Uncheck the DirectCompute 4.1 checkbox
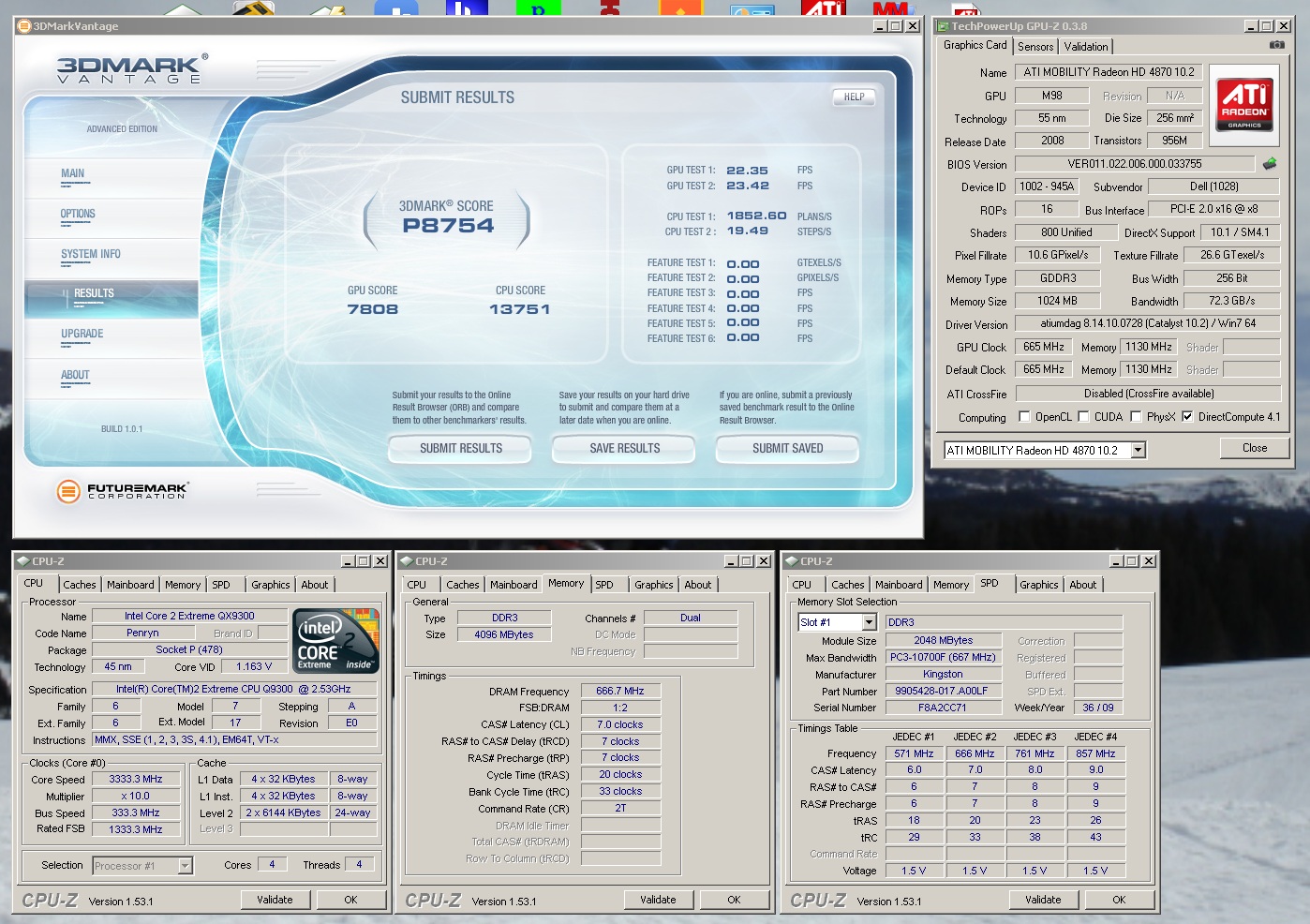Viewport: 1310px width, 924px height. [1187, 417]
